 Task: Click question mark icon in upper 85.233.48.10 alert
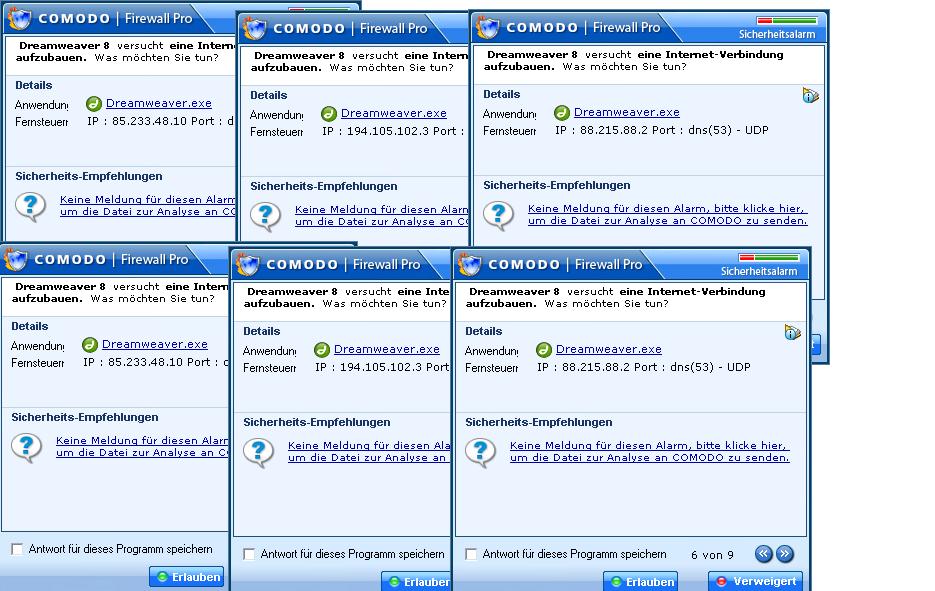(31, 206)
